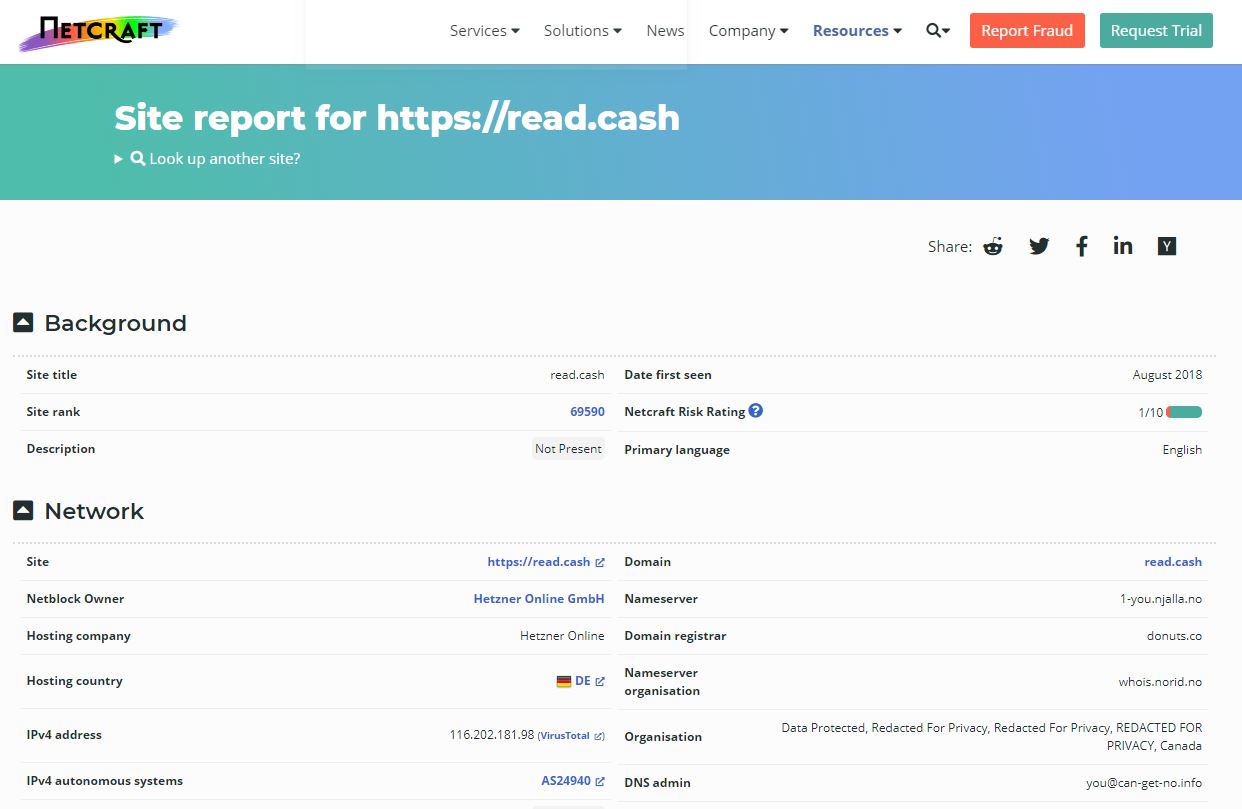The height and width of the screenshot is (809, 1242).
Task: Open the AS24940 autonomous system link
Action: [566, 781]
